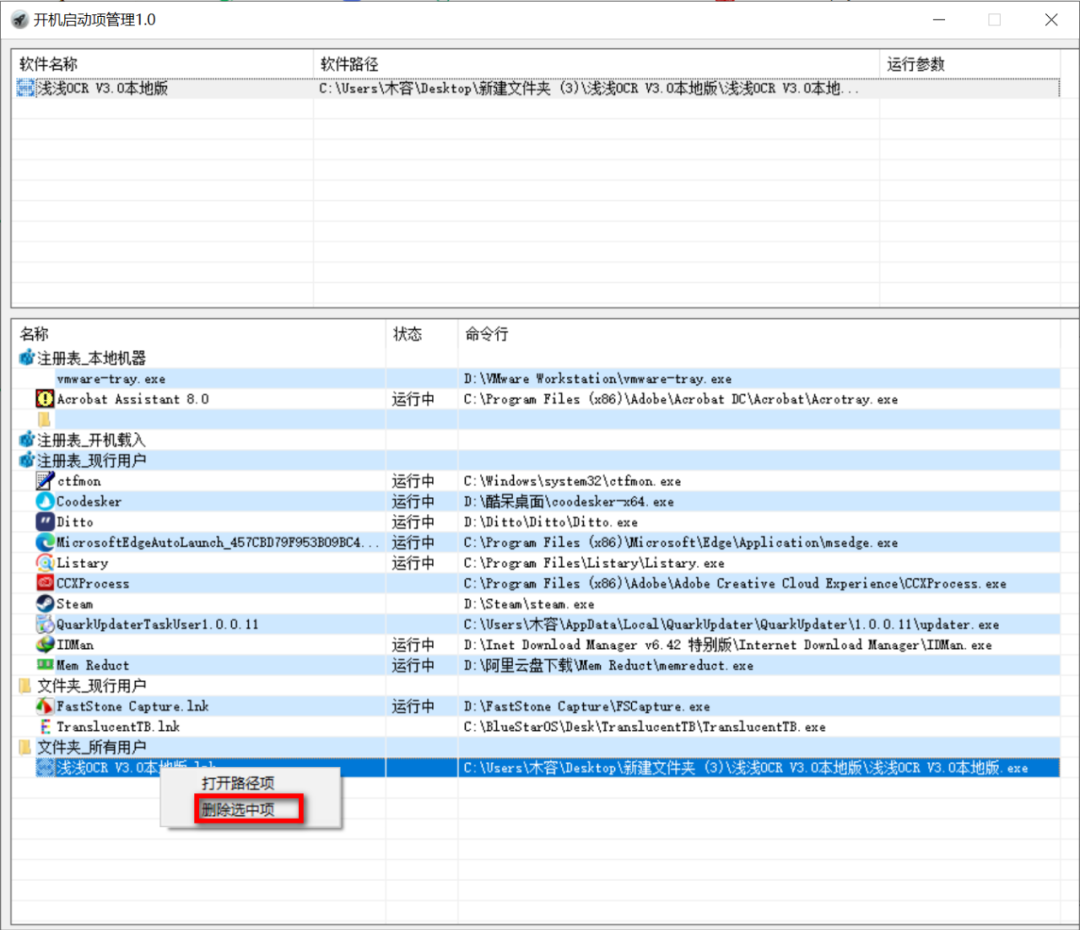Click the 文件夹_现行用户 folder icon
1080x930 pixels.
tap(25, 685)
